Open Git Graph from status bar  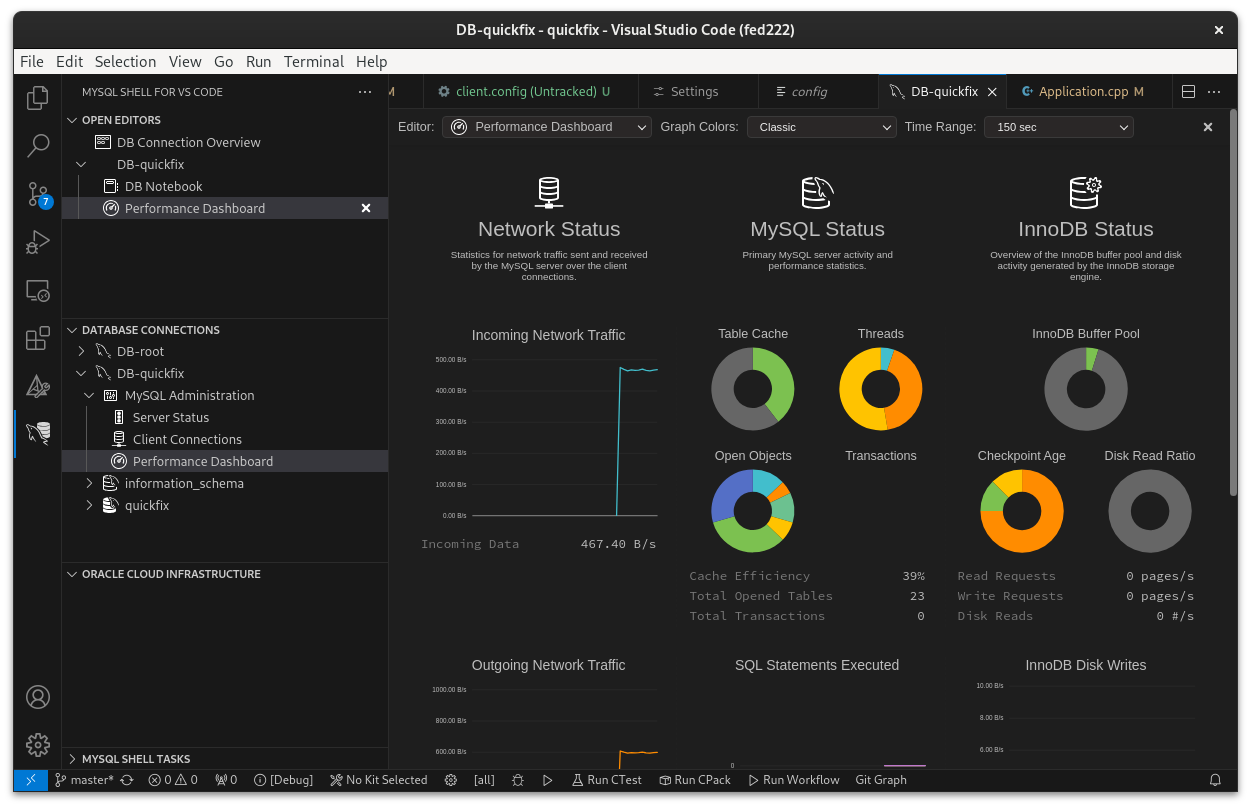click(x=881, y=780)
